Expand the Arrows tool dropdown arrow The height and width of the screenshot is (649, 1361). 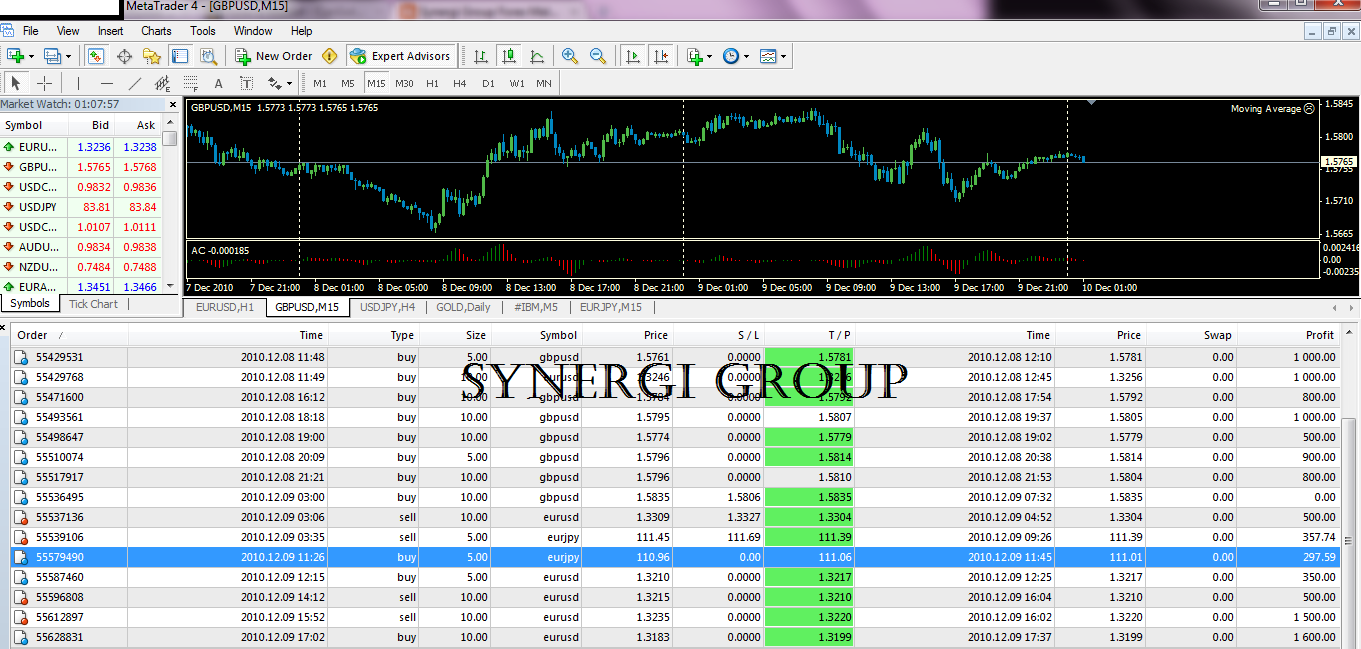tap(289, 84)
